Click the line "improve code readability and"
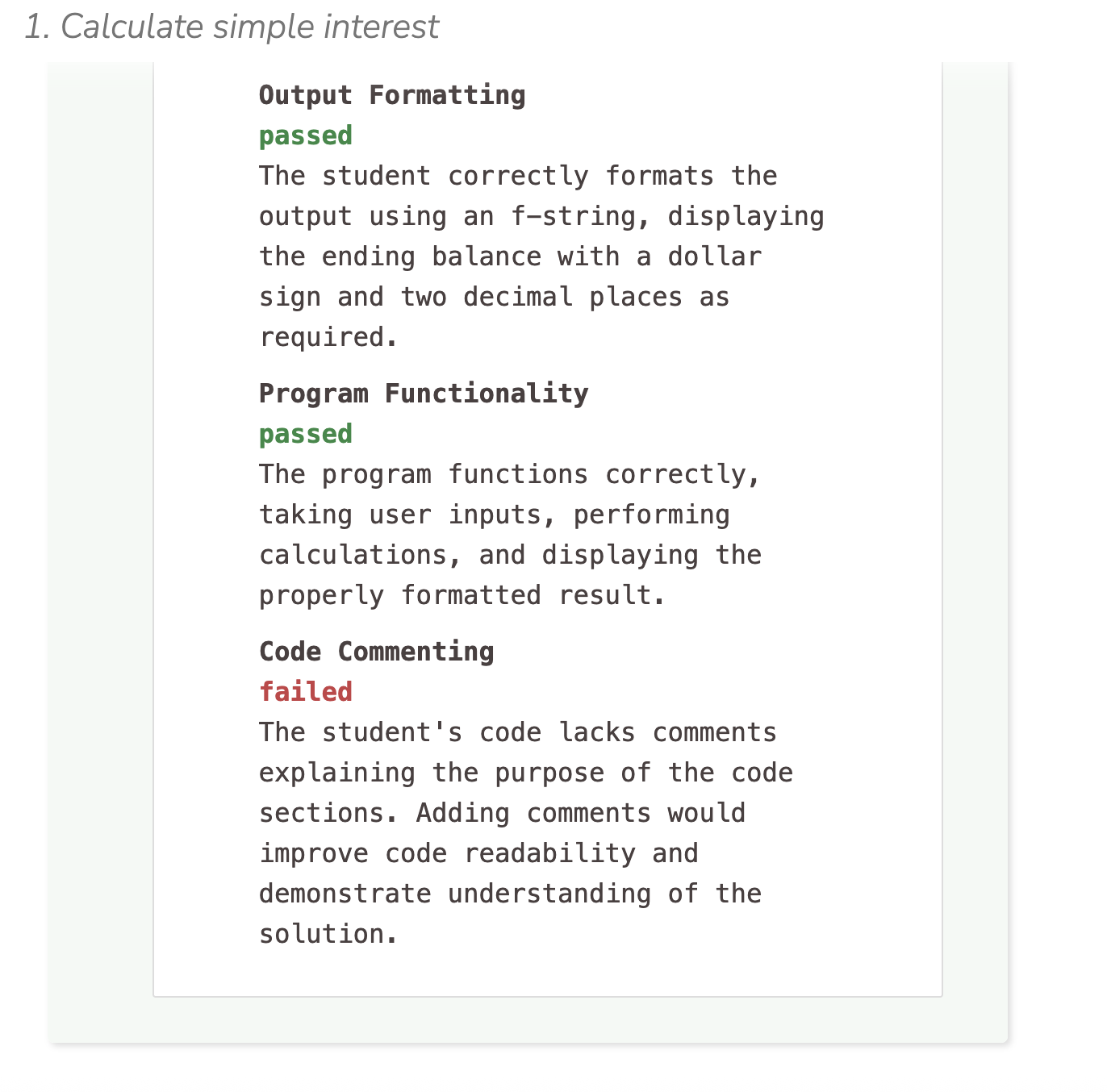The height and width of the screenshot is (1092, 1107). tap(478, 853)
